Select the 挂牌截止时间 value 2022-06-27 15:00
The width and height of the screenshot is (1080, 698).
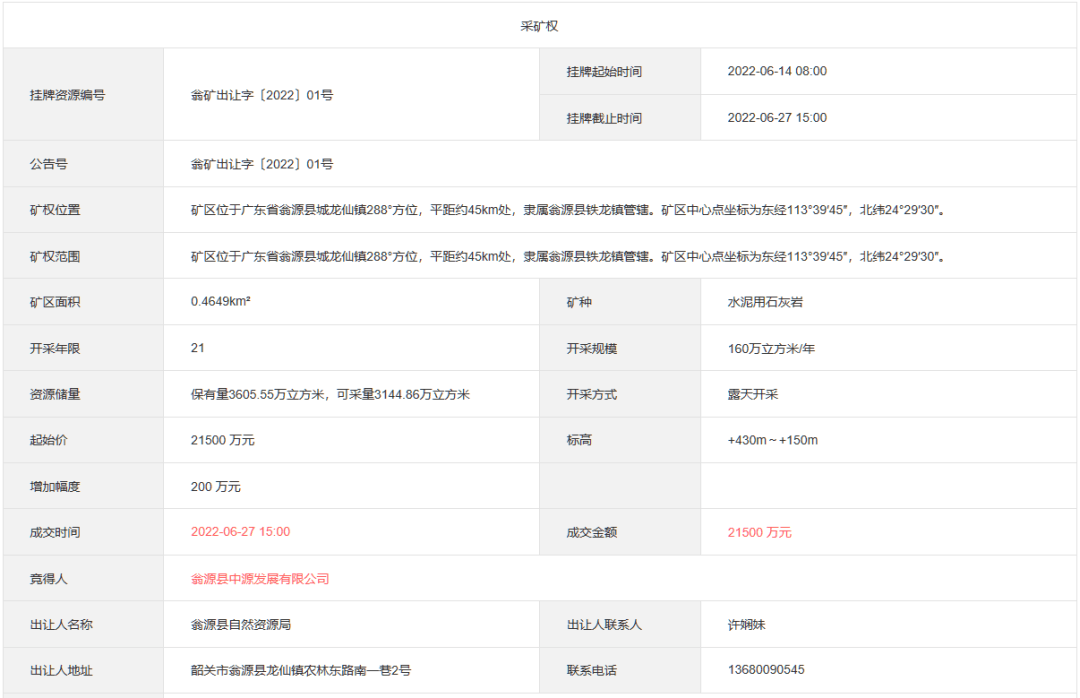(777, 118)
